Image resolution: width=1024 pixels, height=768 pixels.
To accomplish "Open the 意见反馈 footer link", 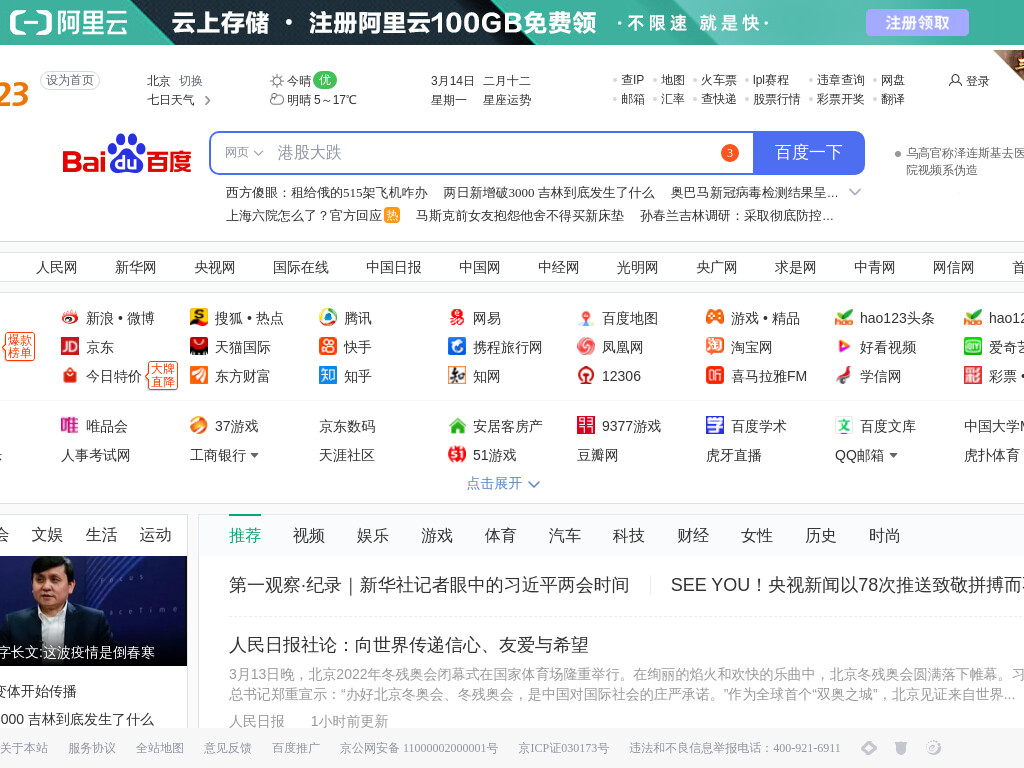I will tap(227, 748).
